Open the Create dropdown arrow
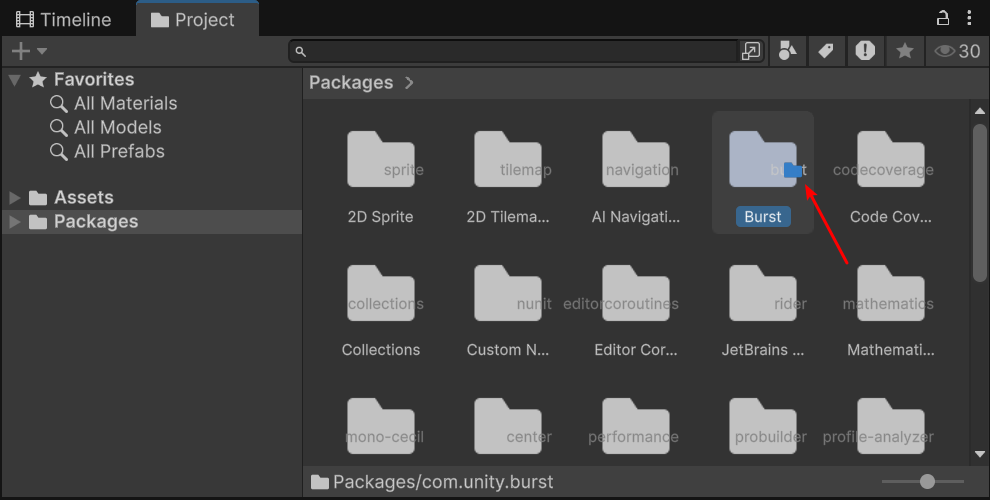Screen dimensions: 990x500 [x=42, y=51]
